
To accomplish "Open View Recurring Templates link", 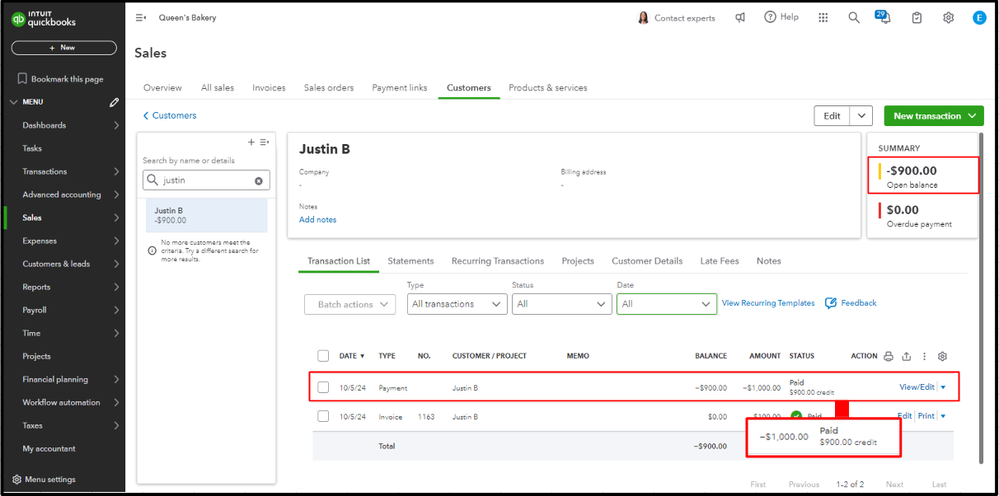I will (x=768, y=303).
